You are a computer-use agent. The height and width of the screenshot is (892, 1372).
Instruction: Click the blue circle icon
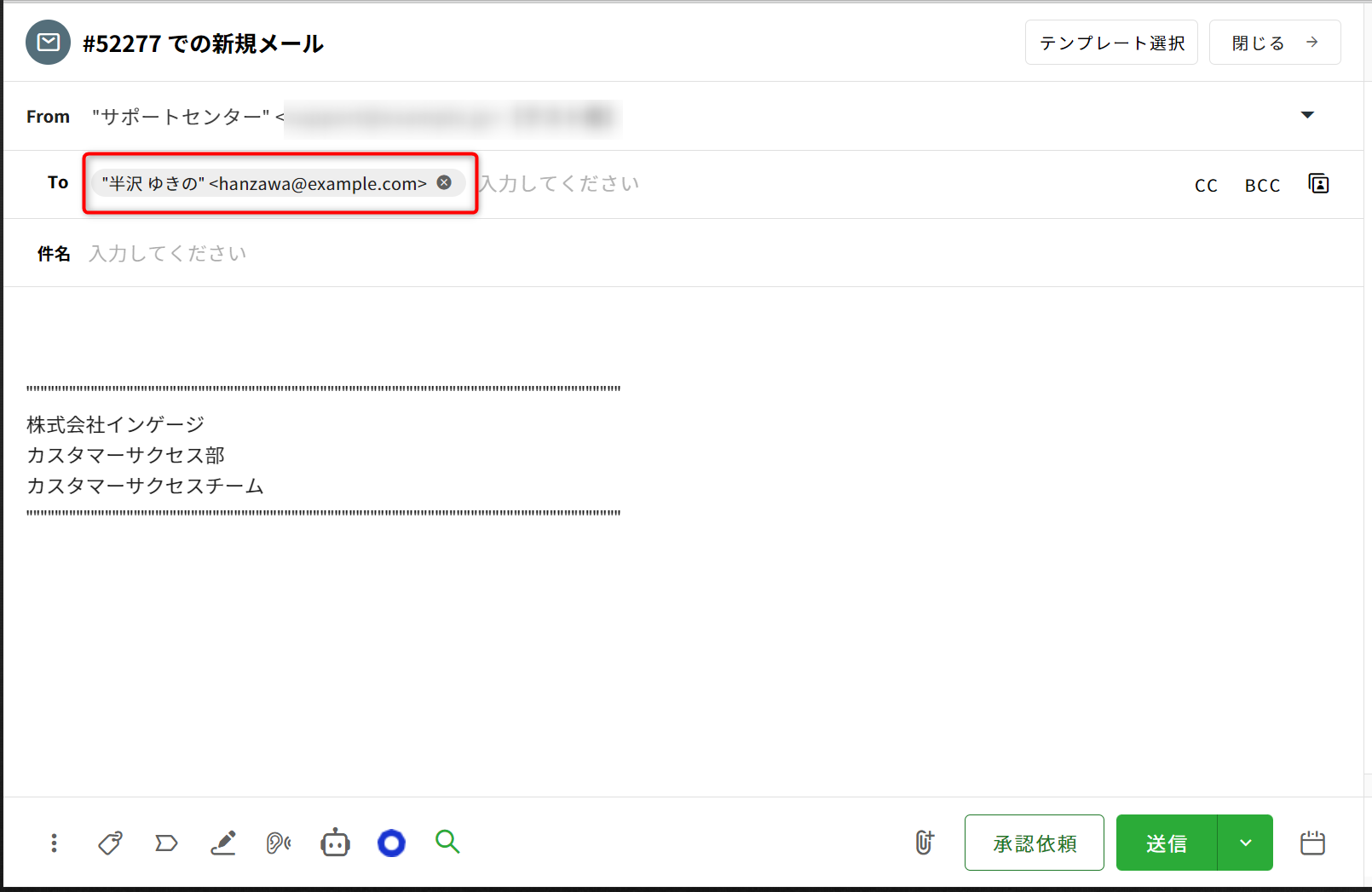tap(391, 843)
